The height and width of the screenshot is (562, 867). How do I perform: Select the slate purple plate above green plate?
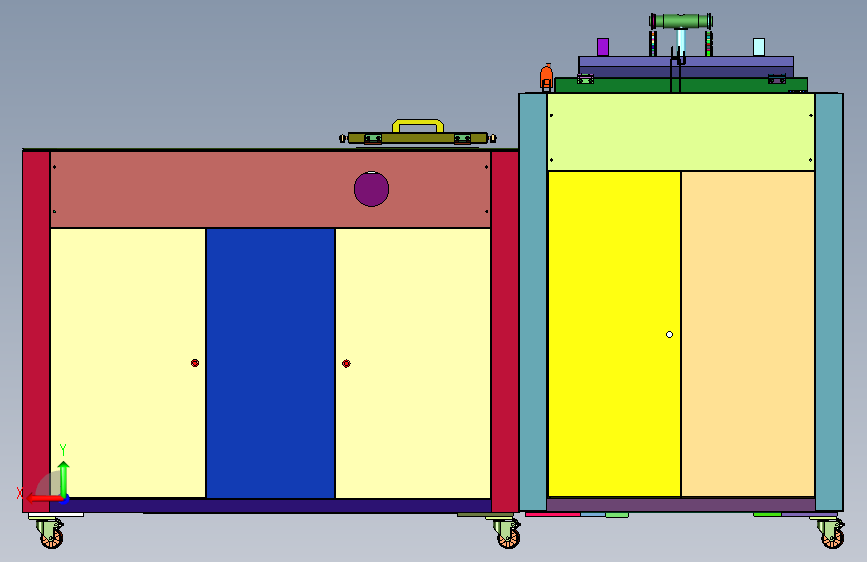pyautogui.click(x=686, y=67)
